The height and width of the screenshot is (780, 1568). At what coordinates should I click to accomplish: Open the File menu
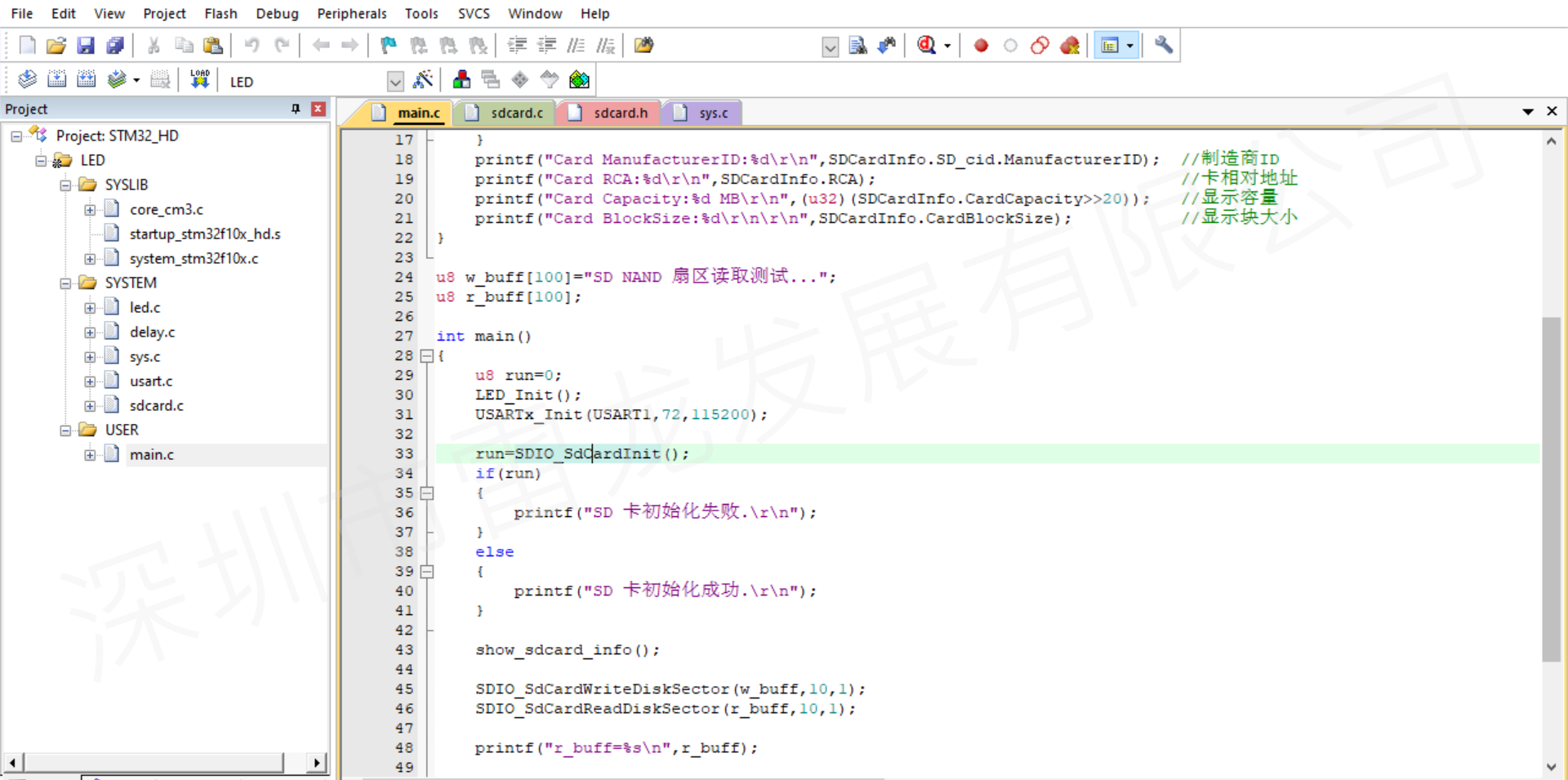[x=22, y=14]
